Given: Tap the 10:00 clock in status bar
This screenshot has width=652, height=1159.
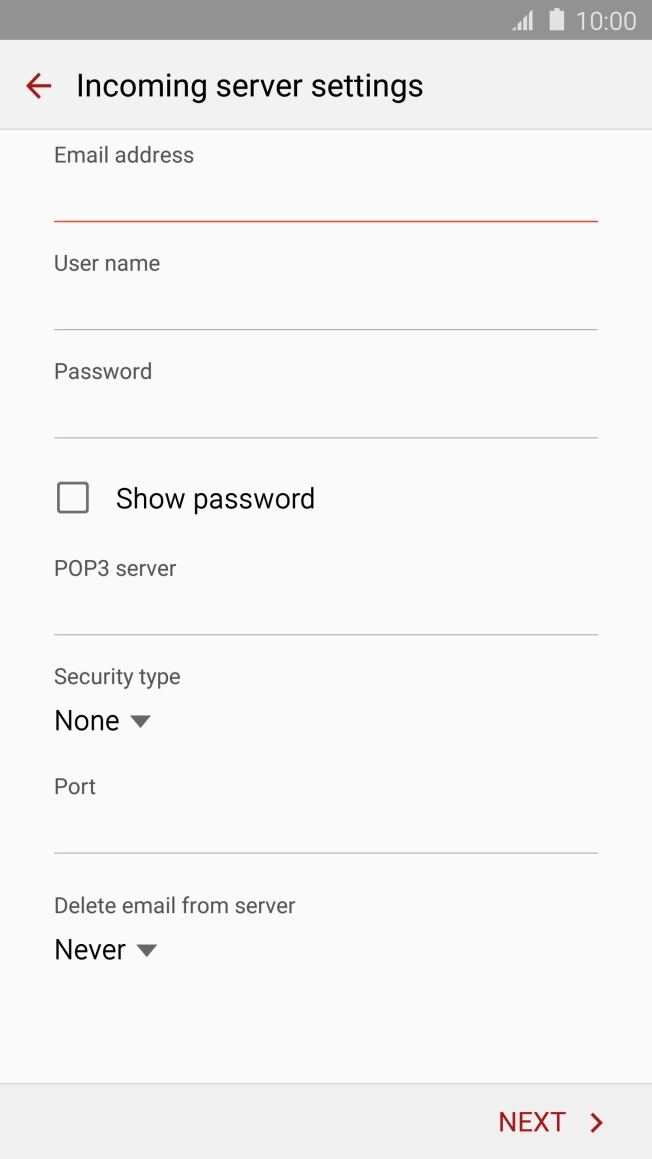Looking at the screenshot, I should click(606, 21).
